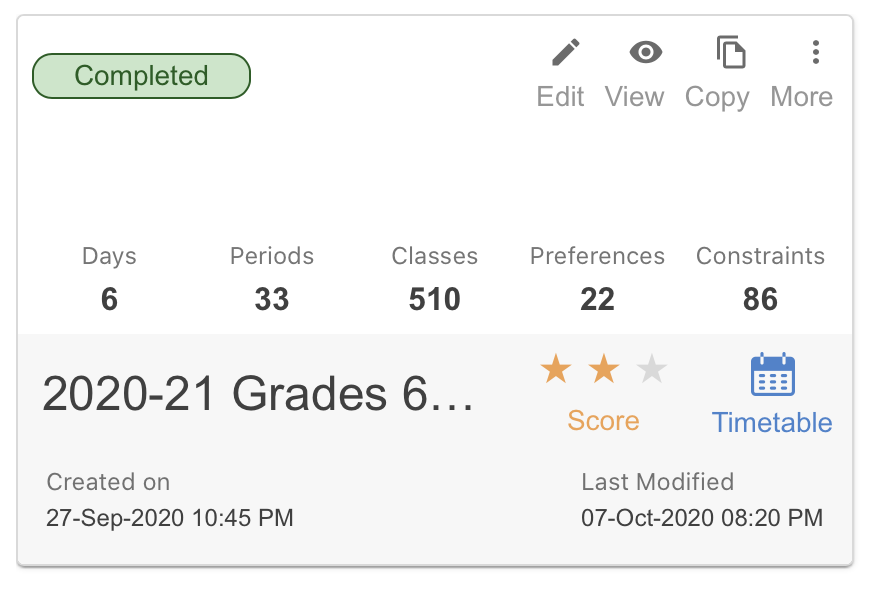Click the Timetable text link
This screenshot has height=590, width=874.
point(772,422)
